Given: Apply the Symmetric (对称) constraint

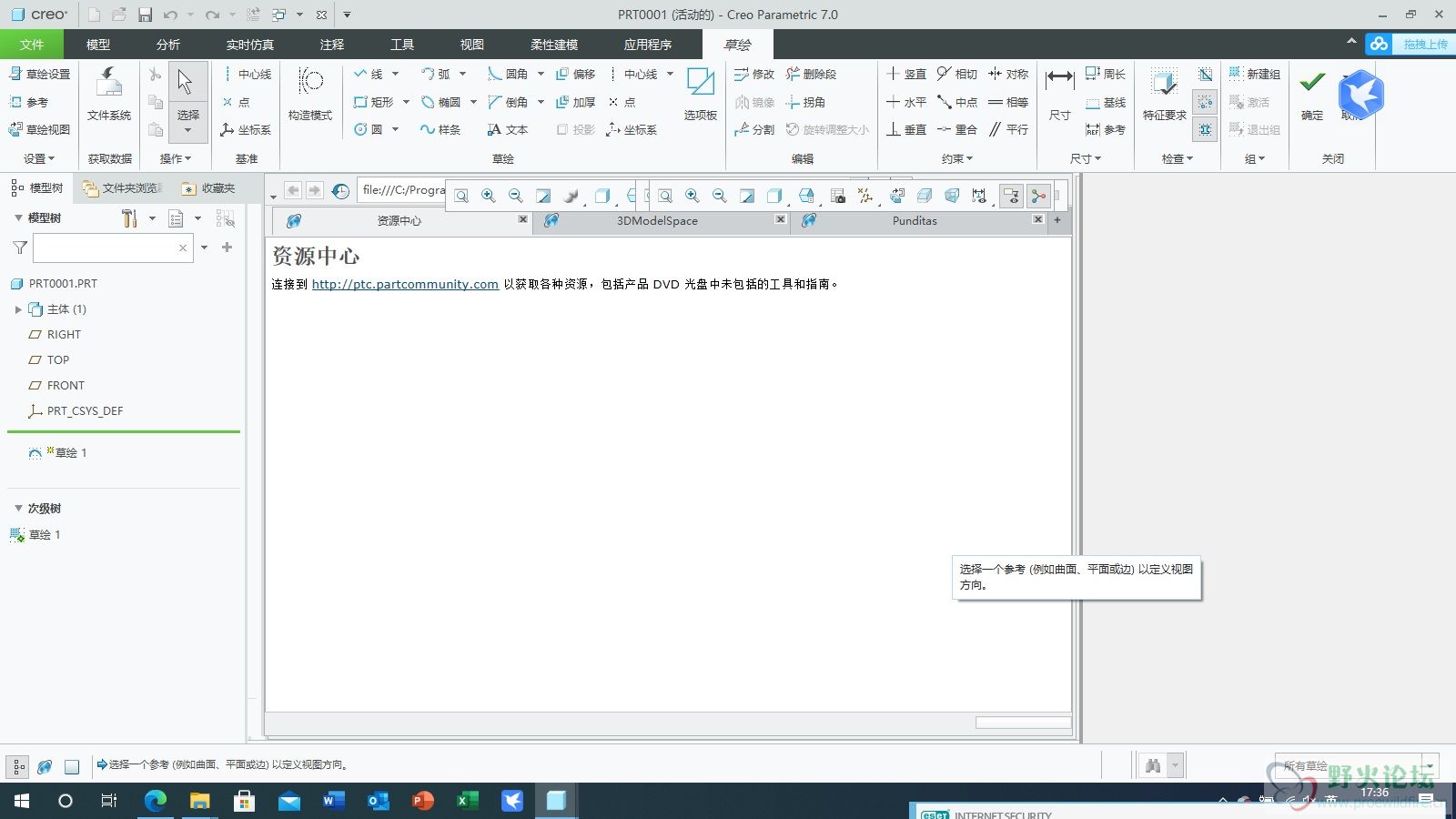Looking at the screenshot, I should tap(1008, 74).
